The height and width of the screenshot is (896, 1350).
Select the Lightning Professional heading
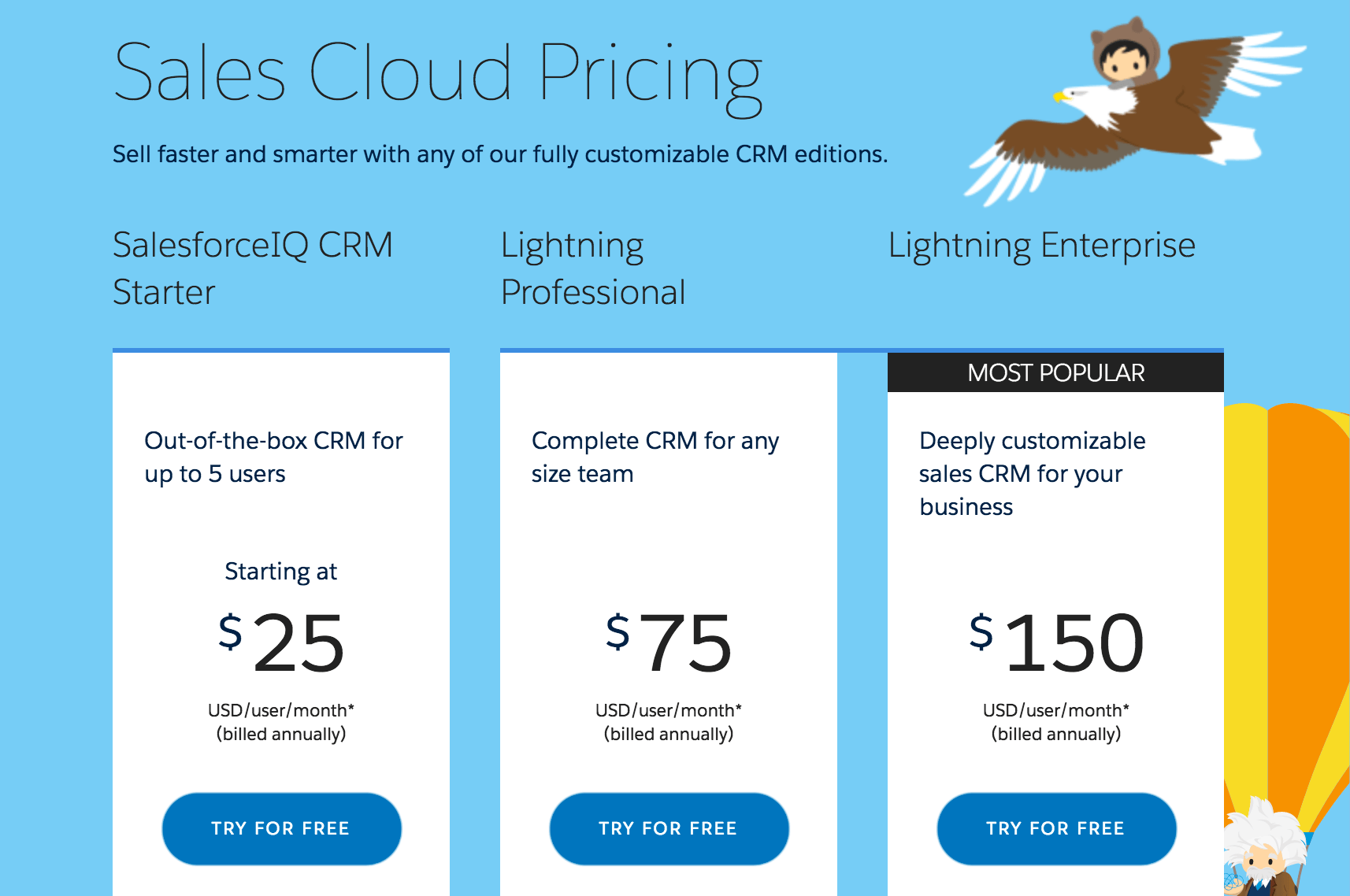[x=593, y=268]
